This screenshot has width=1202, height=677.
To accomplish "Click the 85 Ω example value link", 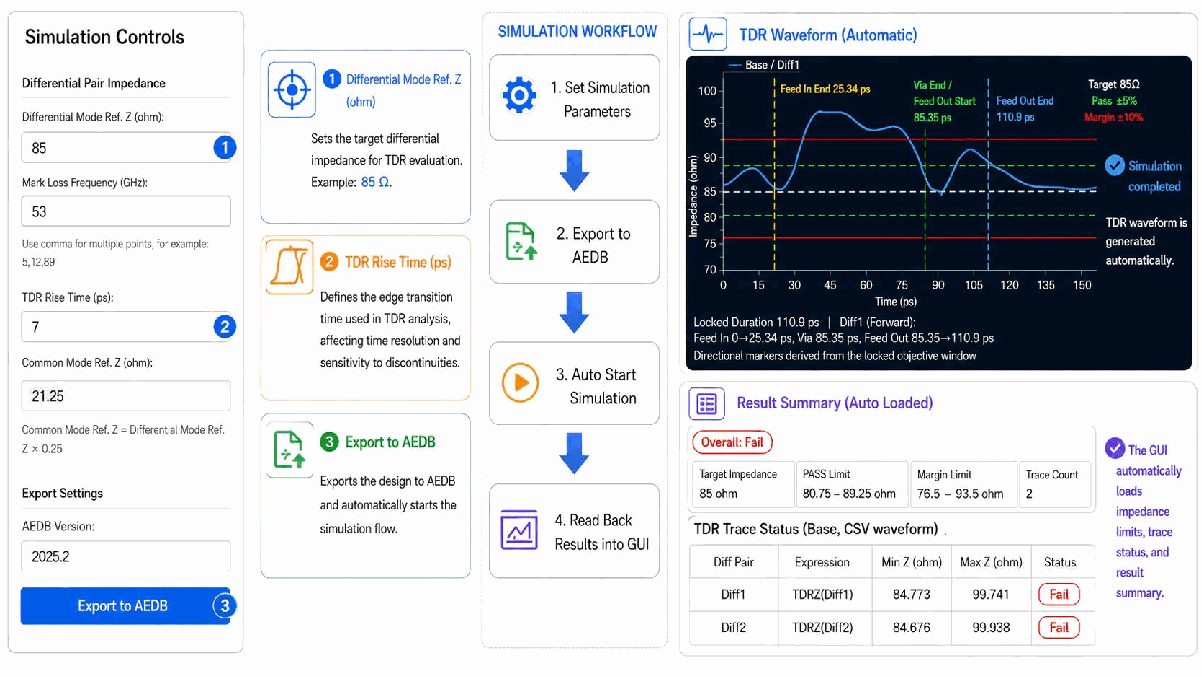I will point(375,183).
